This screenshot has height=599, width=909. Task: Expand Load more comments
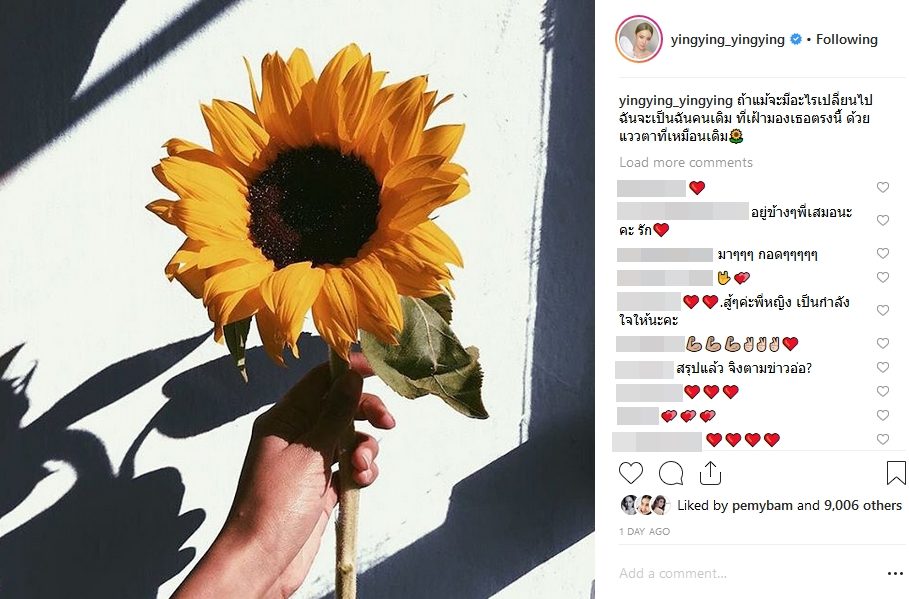click(x=686, y=162)
